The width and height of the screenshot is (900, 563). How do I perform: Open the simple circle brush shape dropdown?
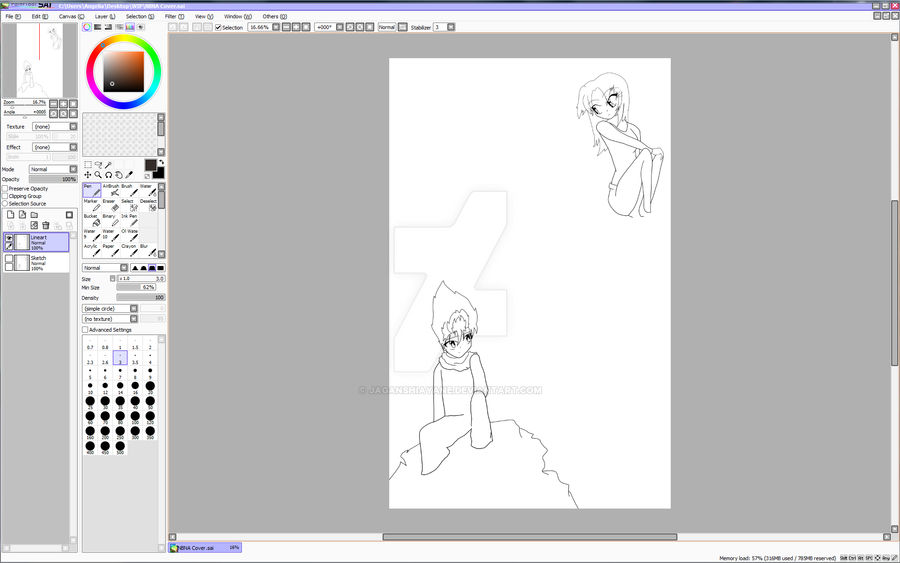(110, 308)
